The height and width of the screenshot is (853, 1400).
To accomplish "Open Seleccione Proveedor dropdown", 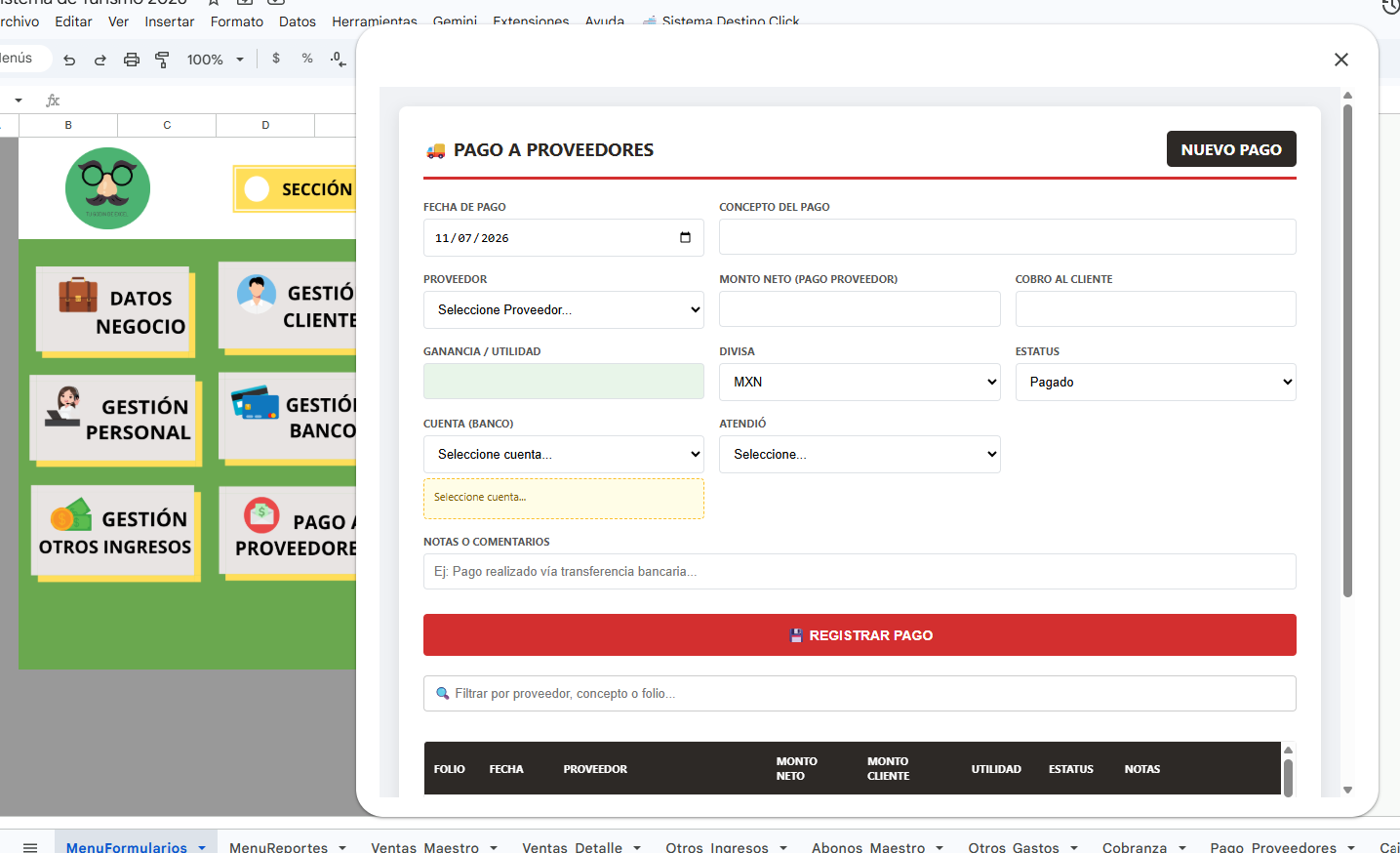I will (564, 309).
